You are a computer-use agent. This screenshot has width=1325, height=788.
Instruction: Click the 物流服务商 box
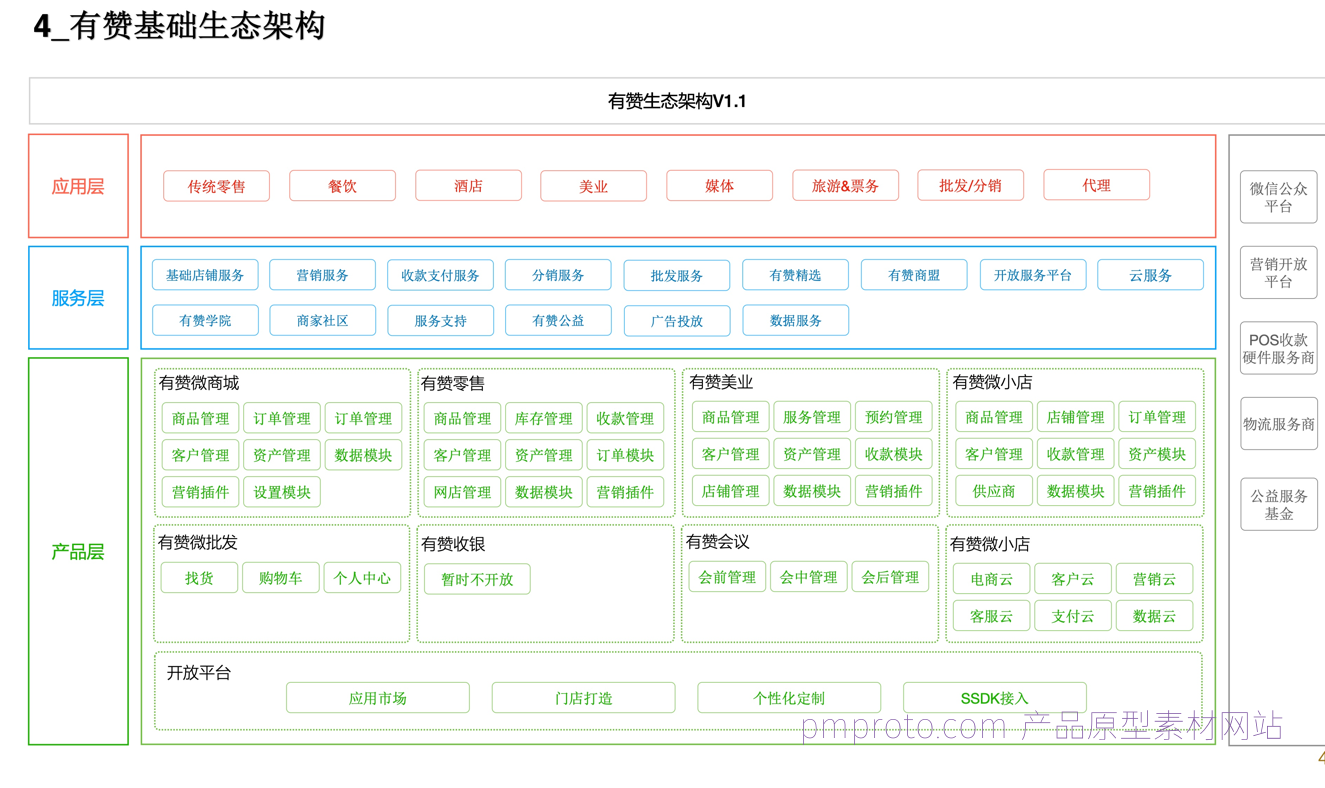[1278, 424]
